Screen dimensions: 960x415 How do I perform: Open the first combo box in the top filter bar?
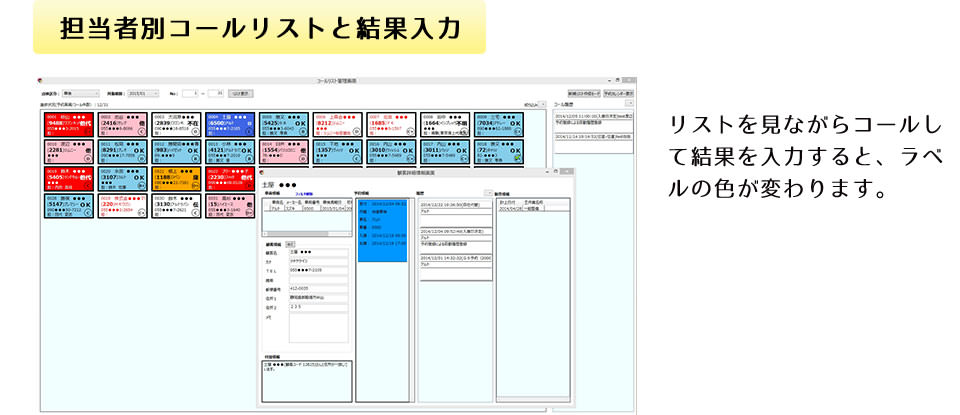coord(81,93)
